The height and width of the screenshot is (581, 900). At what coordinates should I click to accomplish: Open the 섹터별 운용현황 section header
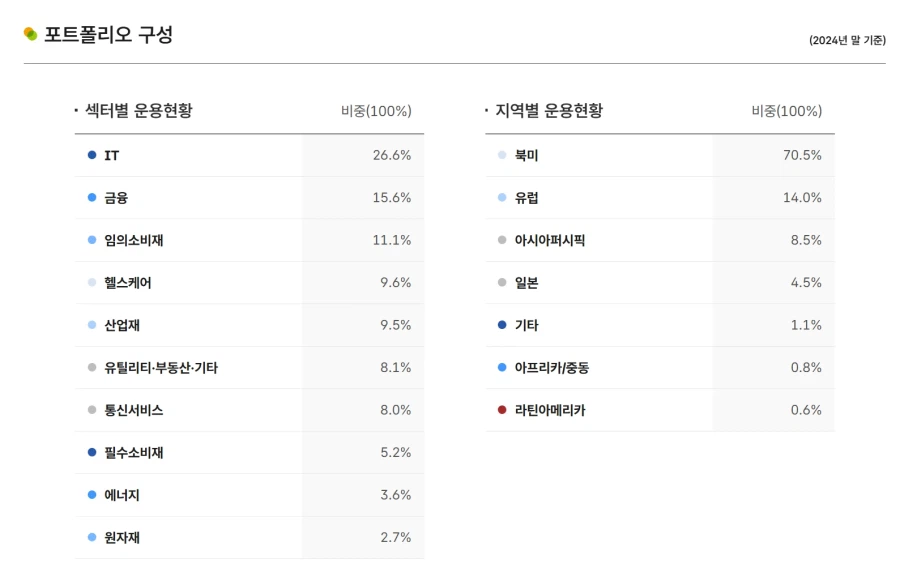pos(135,111)
